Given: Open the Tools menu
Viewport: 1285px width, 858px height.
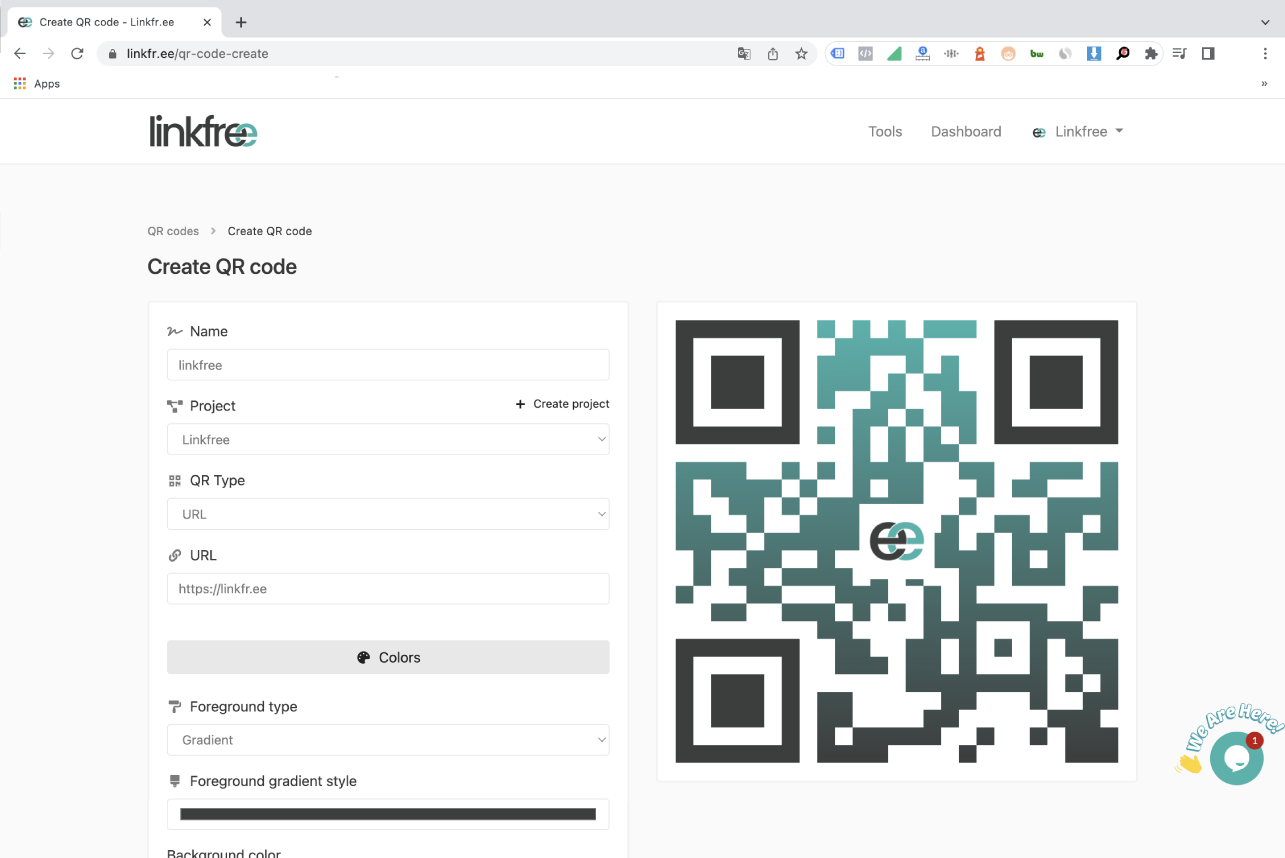Looking at the screenshot, I should [885, 132].
